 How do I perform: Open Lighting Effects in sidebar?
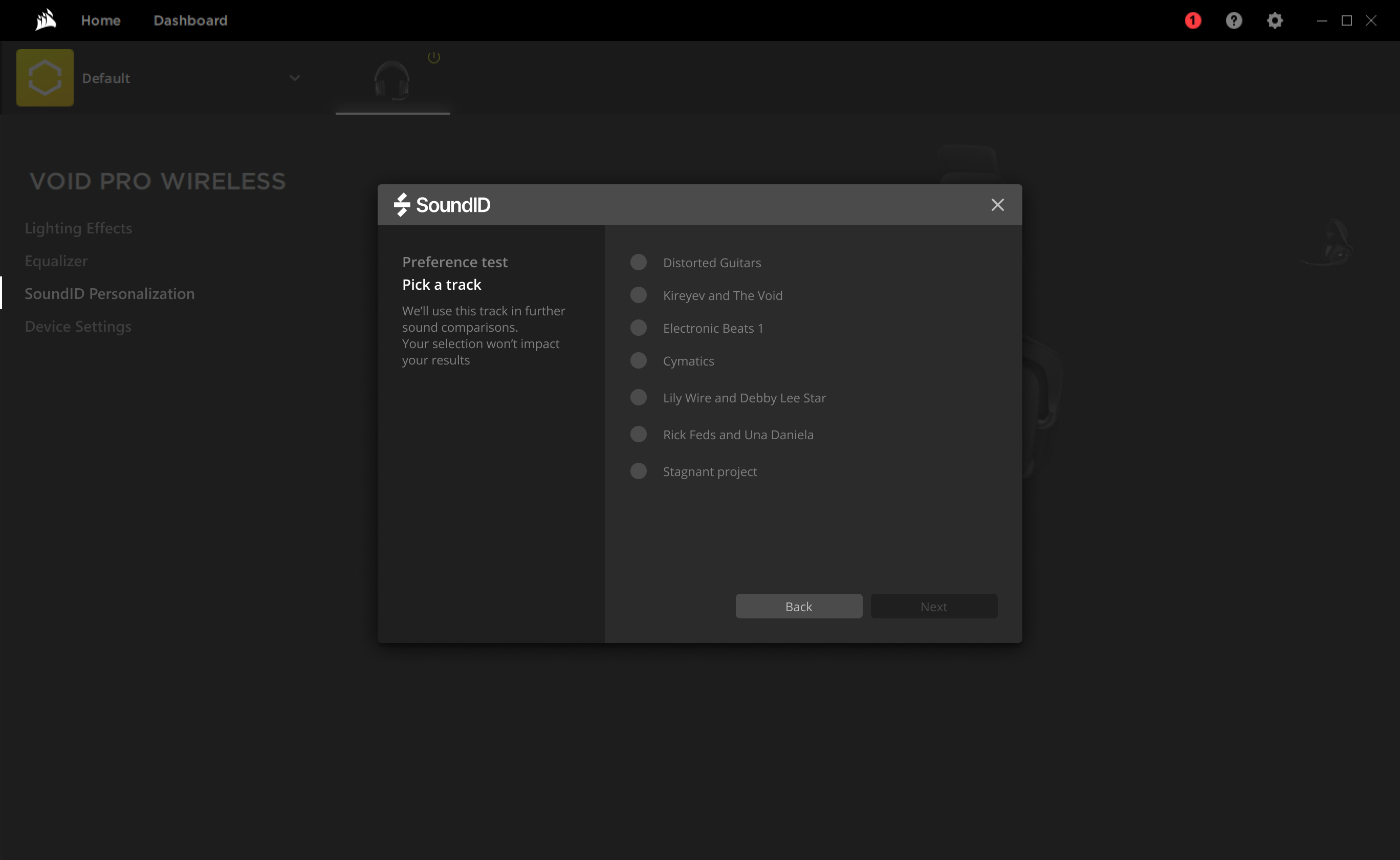pyautogui.click(x=78, y=228)
